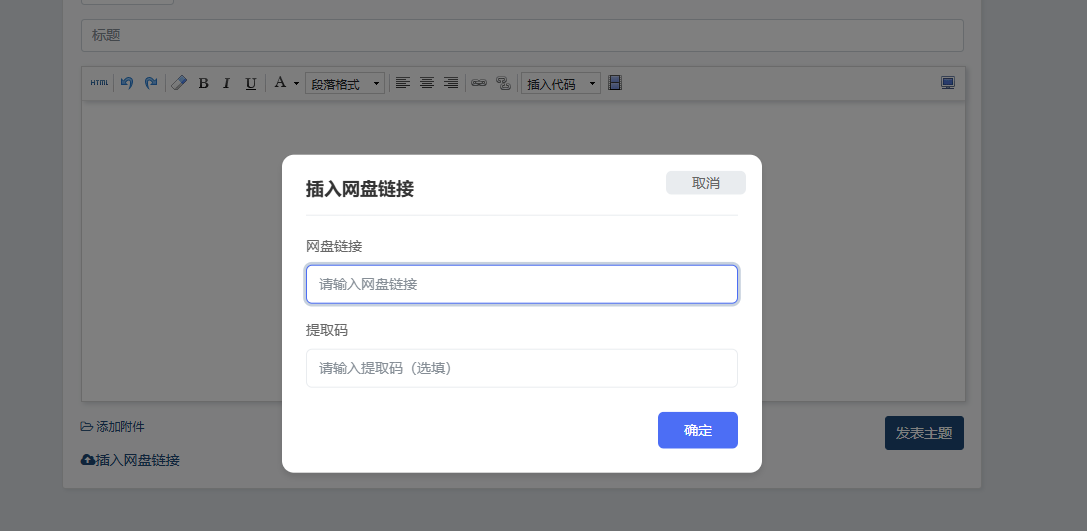Image resolution: width=1087 pixels, height=531 pixels.
Task: Click the 标题 title input field
Action: [522, 35]
